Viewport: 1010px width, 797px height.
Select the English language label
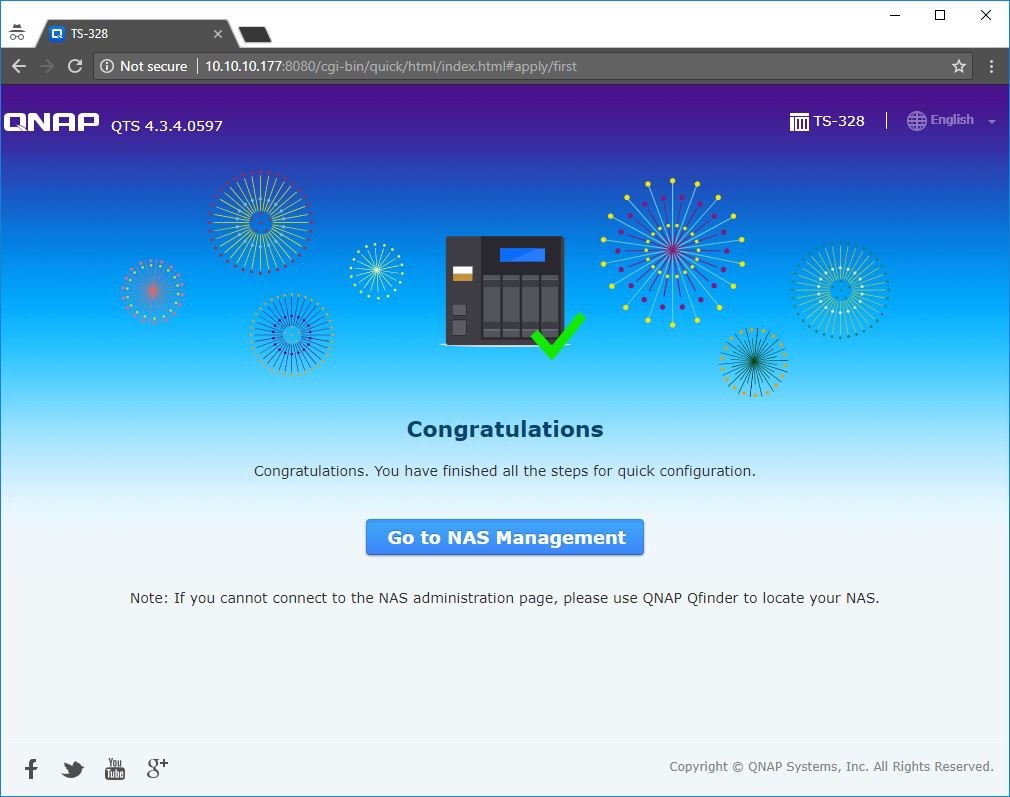(x=952, y=120)
